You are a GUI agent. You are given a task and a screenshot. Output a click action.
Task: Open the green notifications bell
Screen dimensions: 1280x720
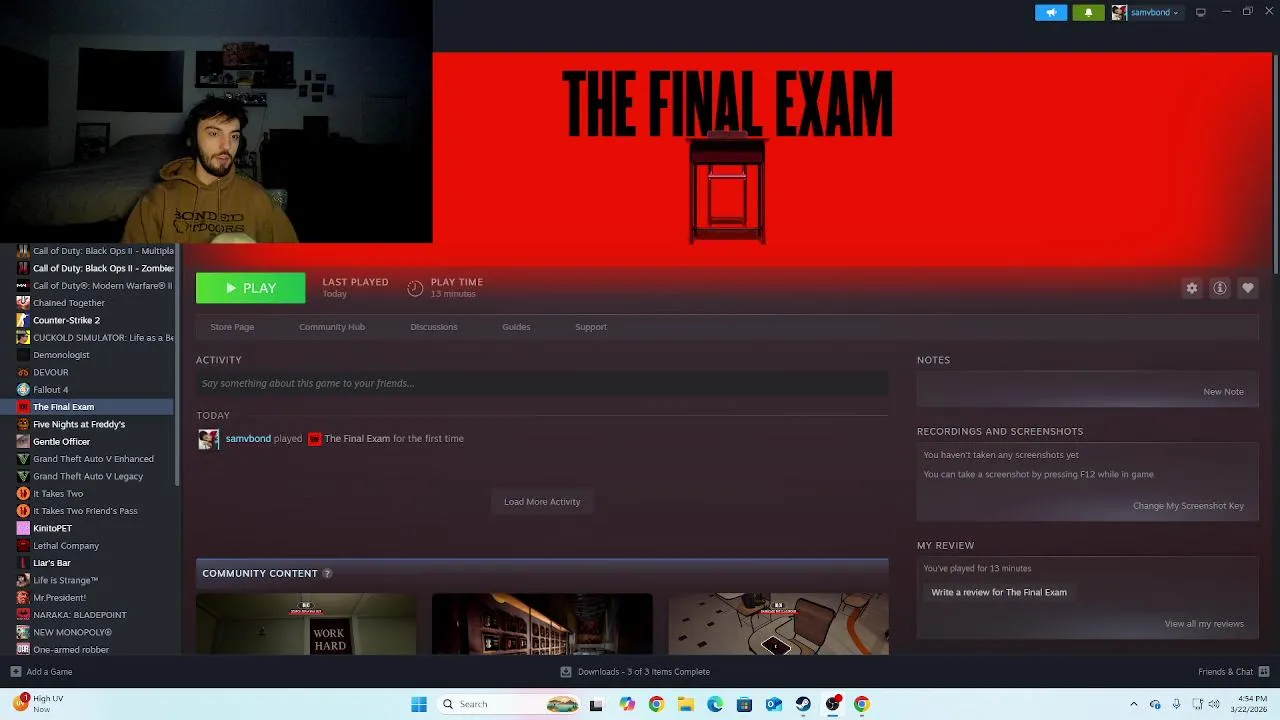click(1088, 13)
